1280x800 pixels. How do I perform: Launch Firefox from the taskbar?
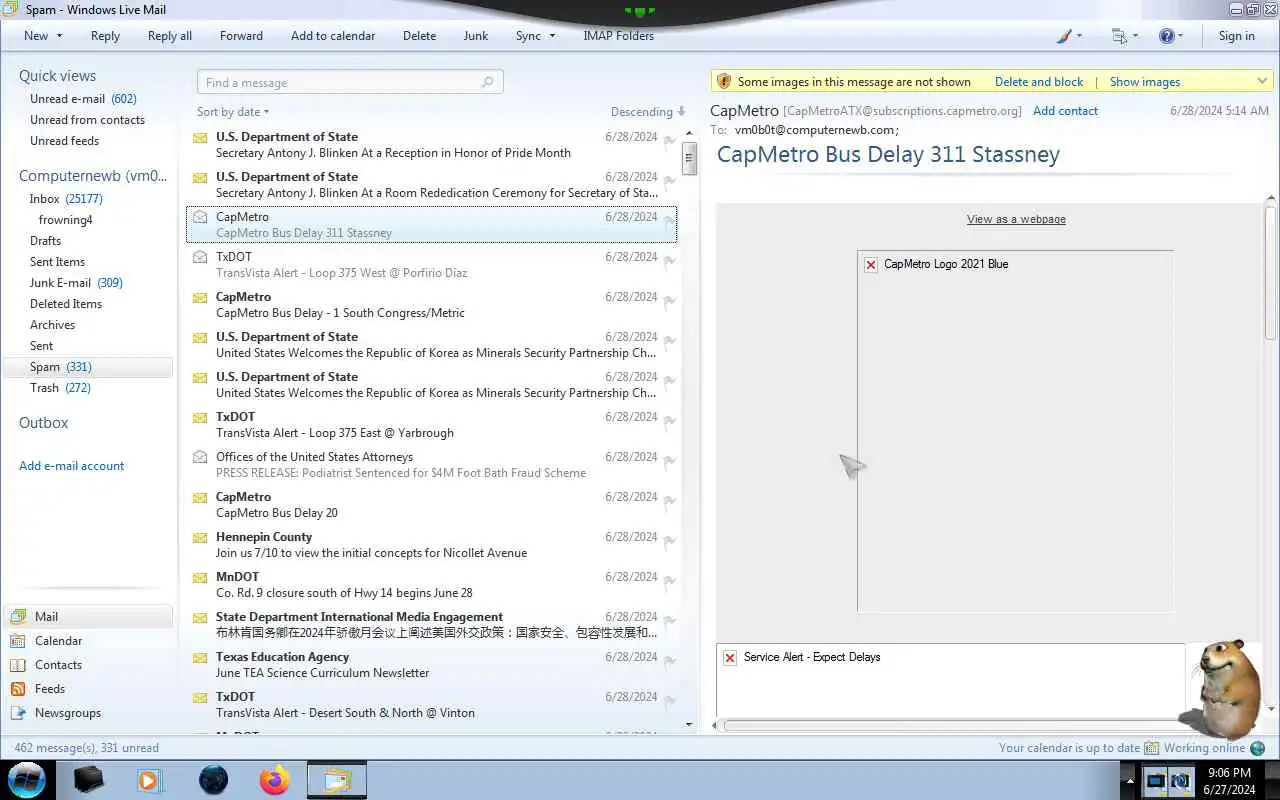pyautogui.click(x=274, y=780)
